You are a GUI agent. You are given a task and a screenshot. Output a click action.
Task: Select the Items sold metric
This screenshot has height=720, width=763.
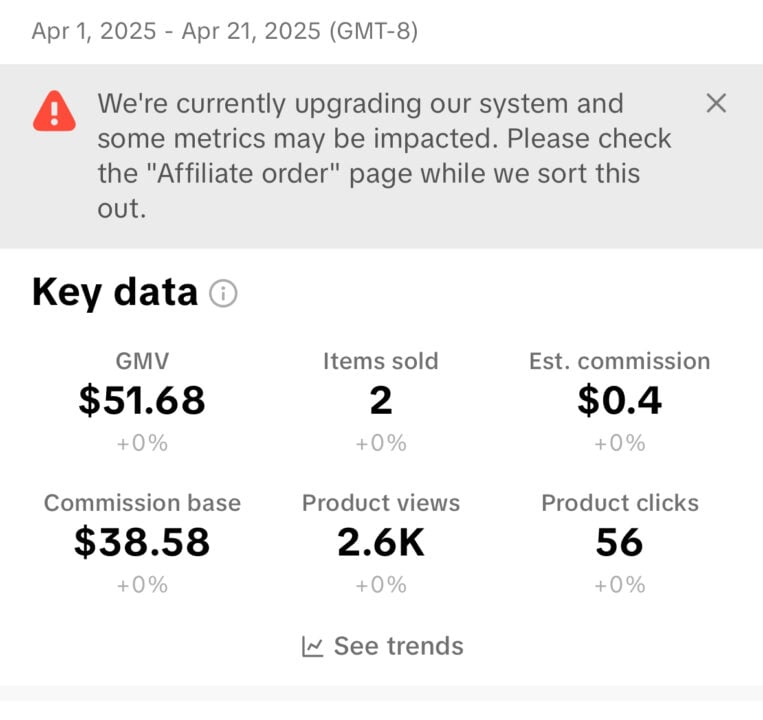click(x=381, y=402)
